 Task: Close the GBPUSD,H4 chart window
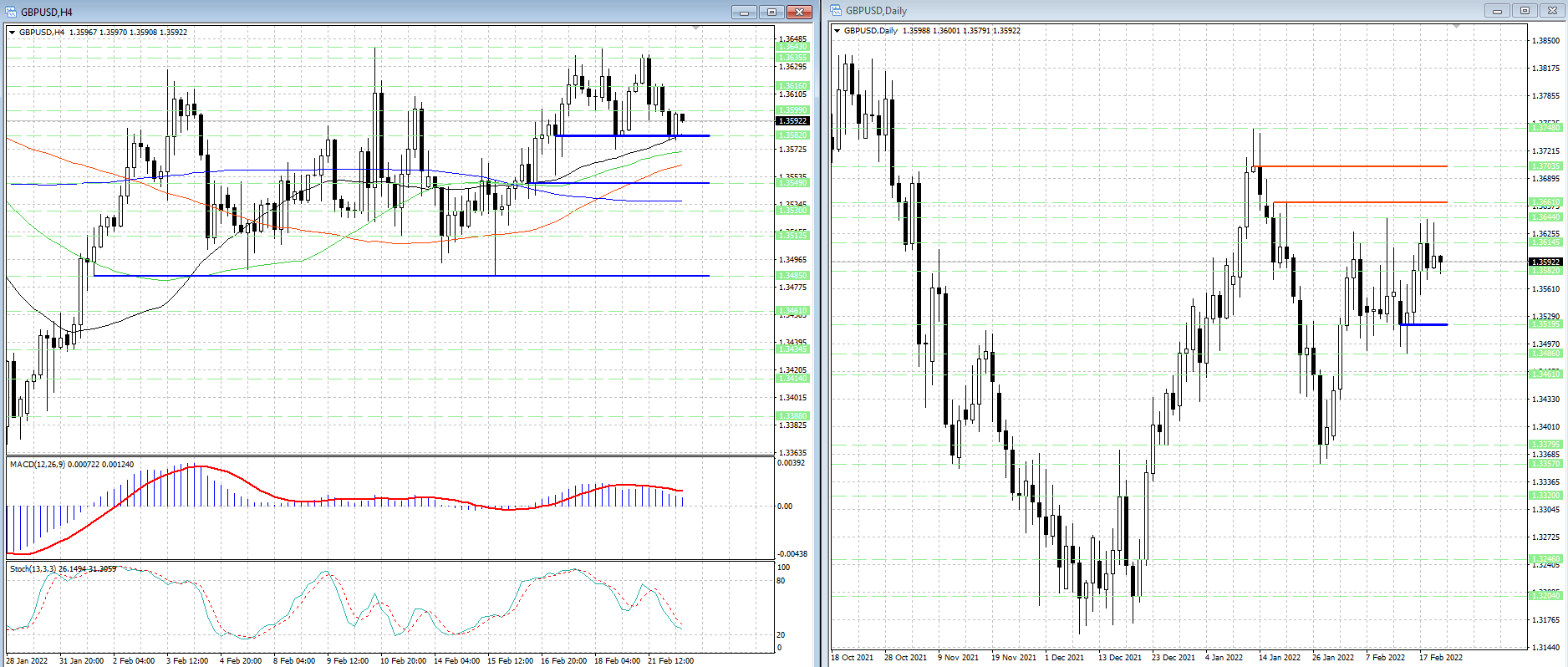click(x=799, y=12)
